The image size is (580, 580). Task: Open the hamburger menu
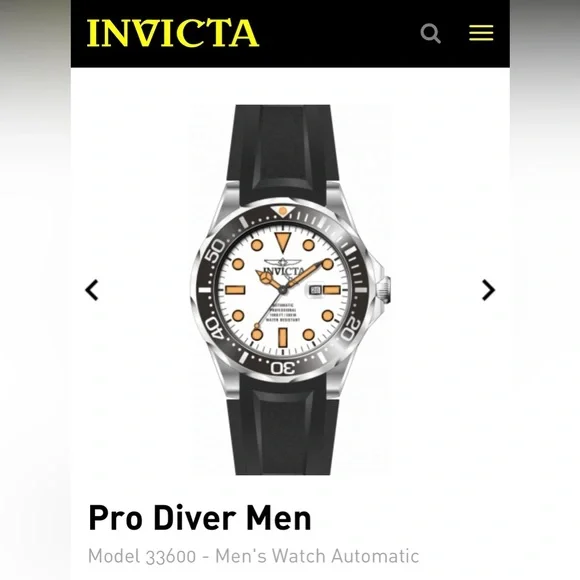(481, 33)
